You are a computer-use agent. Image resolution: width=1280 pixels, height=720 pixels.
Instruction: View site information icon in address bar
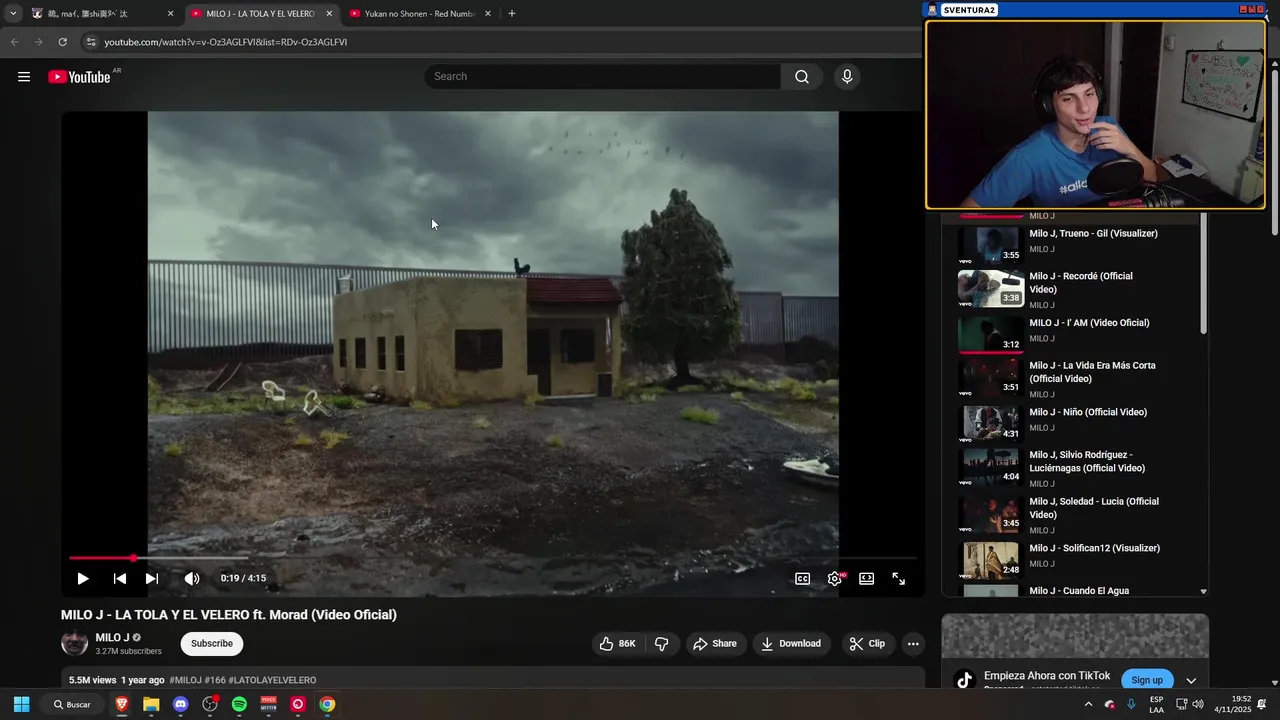[91, 42]
